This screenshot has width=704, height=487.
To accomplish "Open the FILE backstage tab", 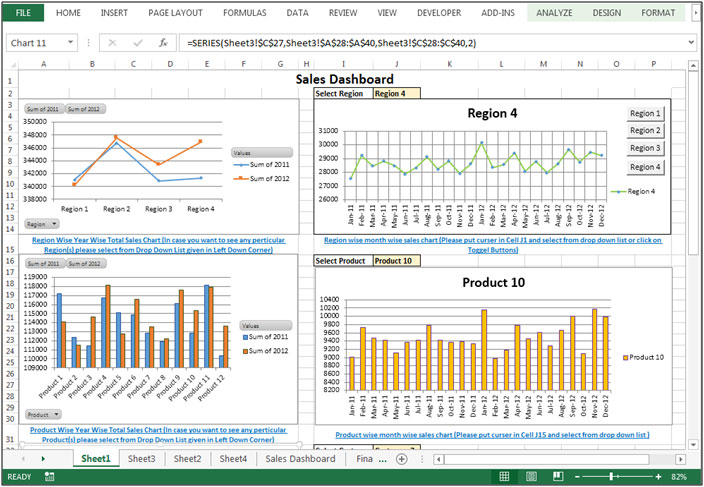I will pos(23,13).
